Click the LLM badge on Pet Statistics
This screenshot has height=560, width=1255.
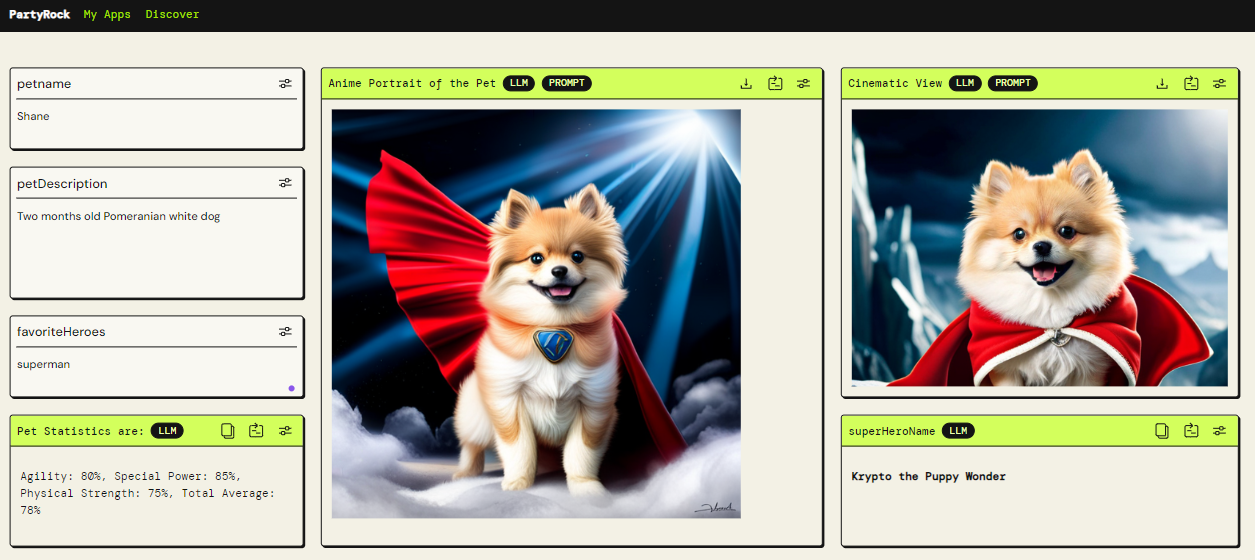(x=167, y=431)
